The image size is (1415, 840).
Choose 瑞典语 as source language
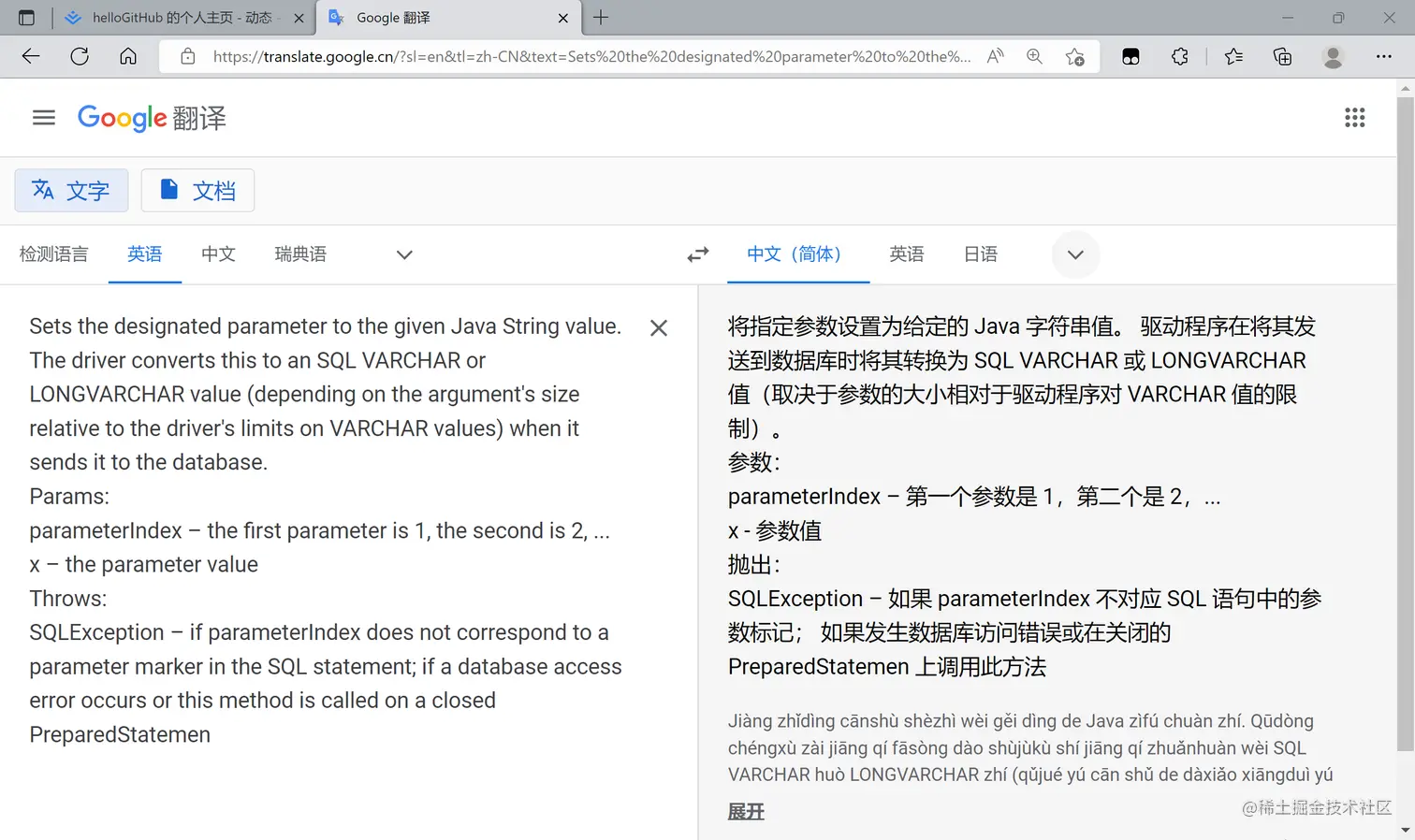(x=300, y=254)
